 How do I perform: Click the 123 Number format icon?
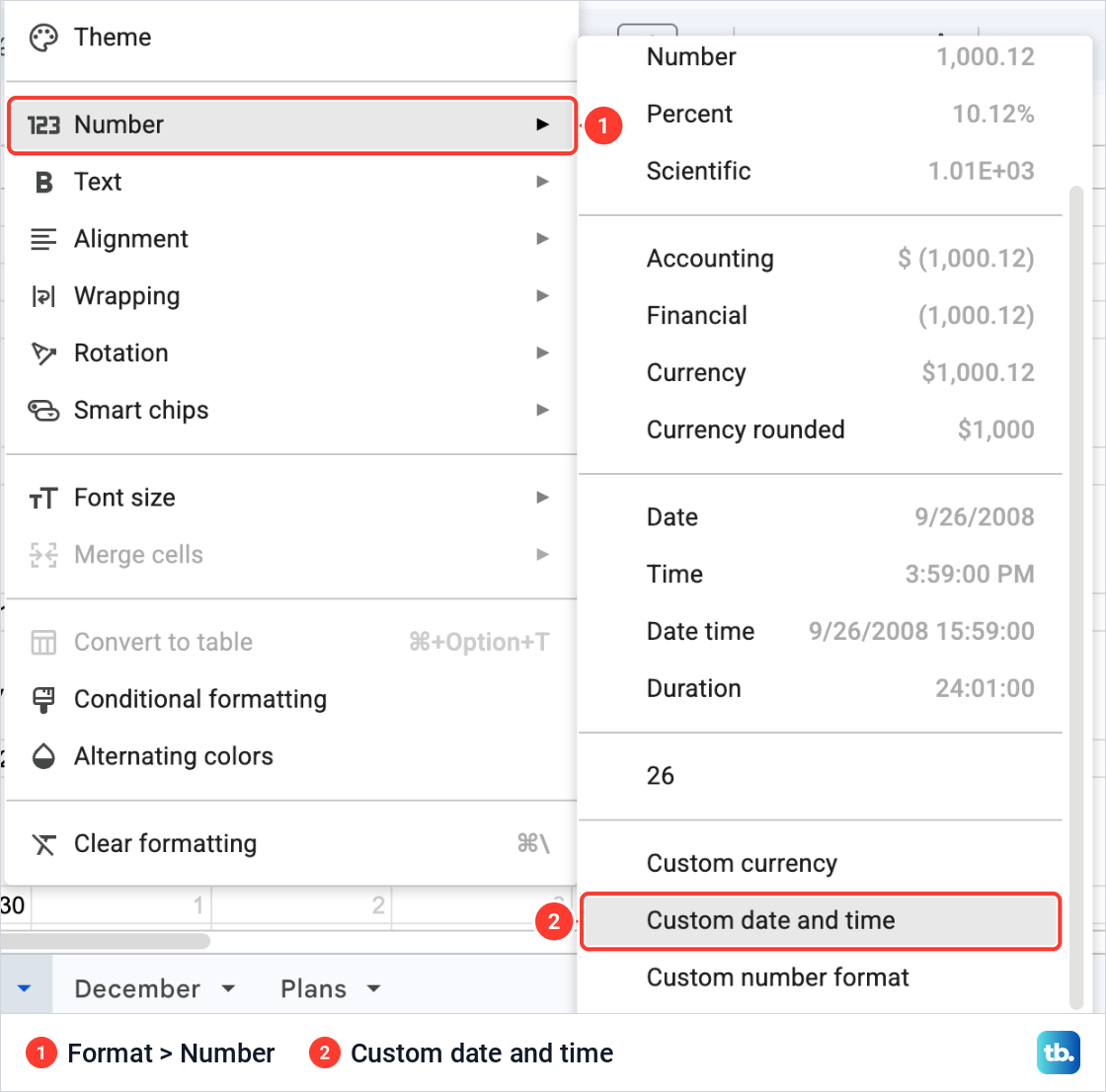(43, 124)
